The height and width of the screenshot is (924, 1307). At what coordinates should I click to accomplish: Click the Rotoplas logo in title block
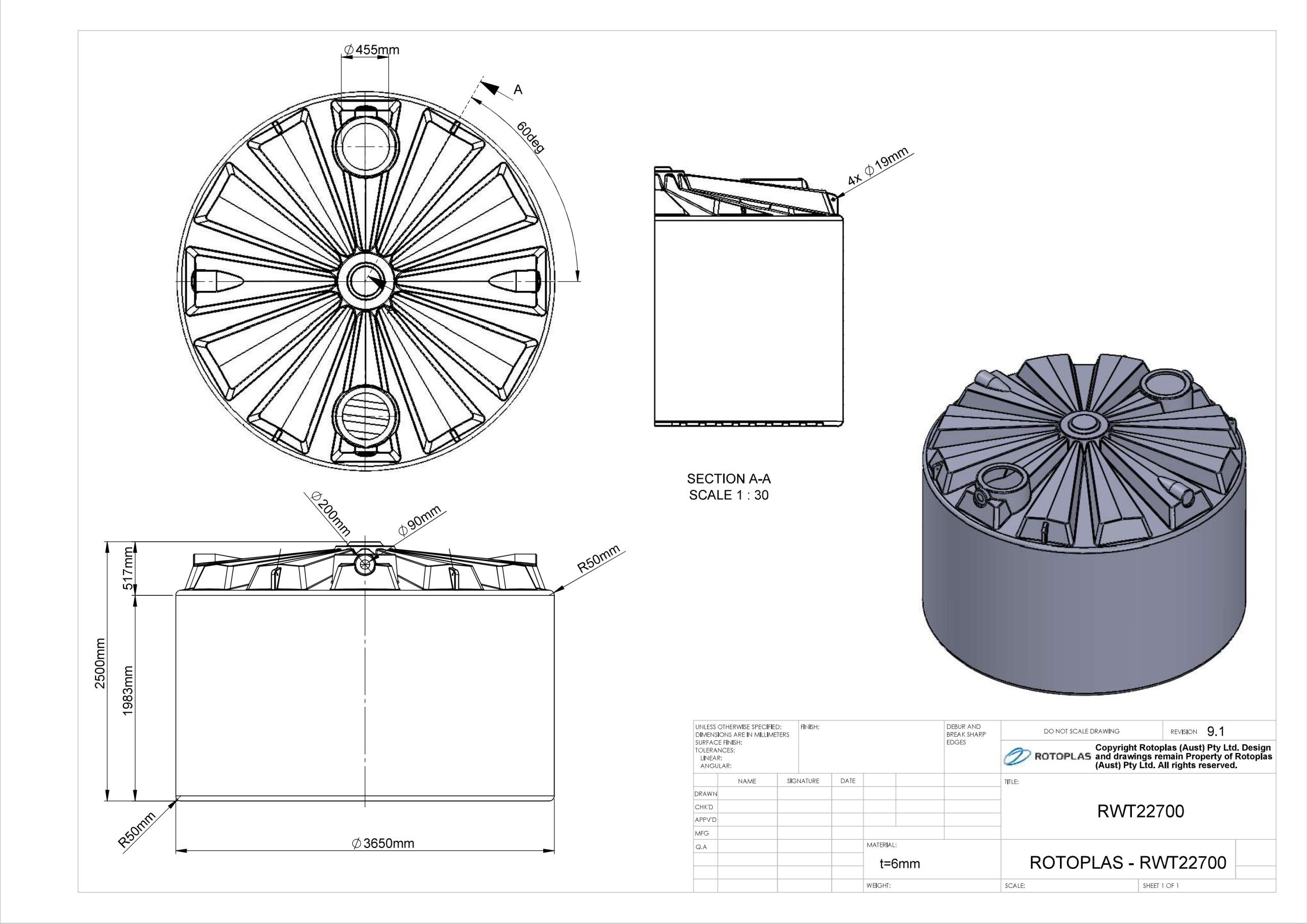click(1048, 757)
